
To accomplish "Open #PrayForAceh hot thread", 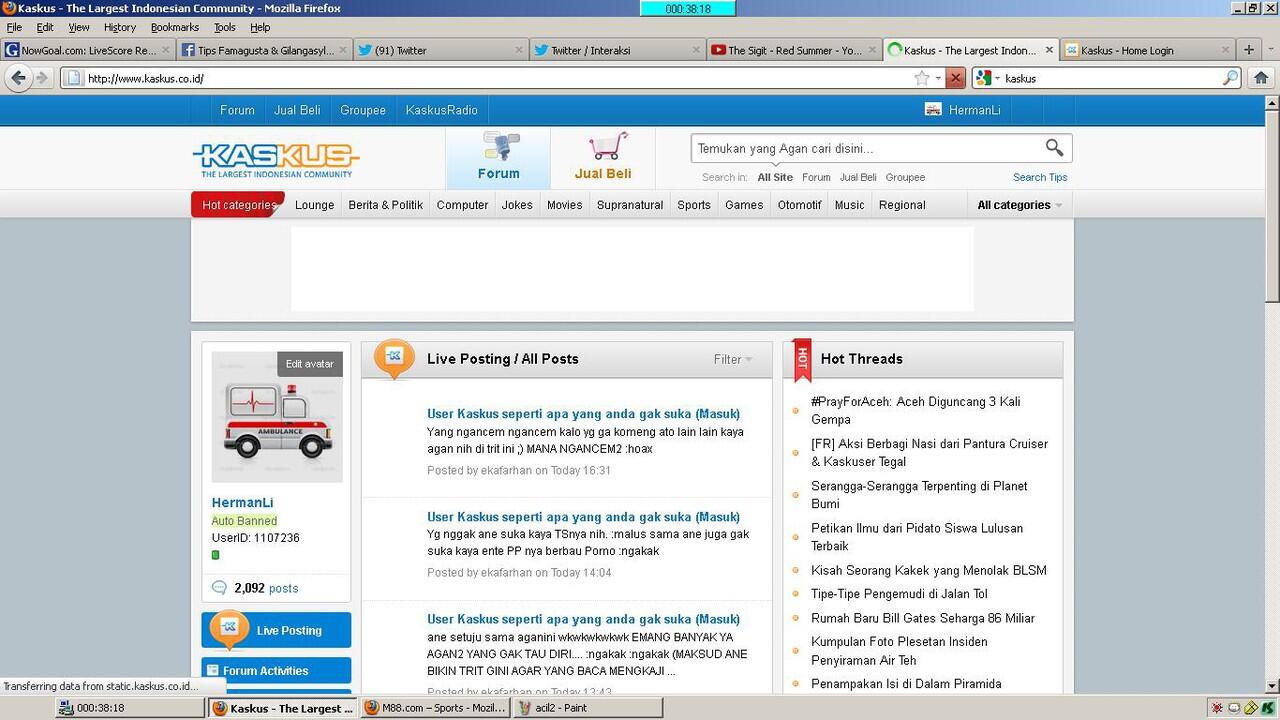I will click(916, 410).
